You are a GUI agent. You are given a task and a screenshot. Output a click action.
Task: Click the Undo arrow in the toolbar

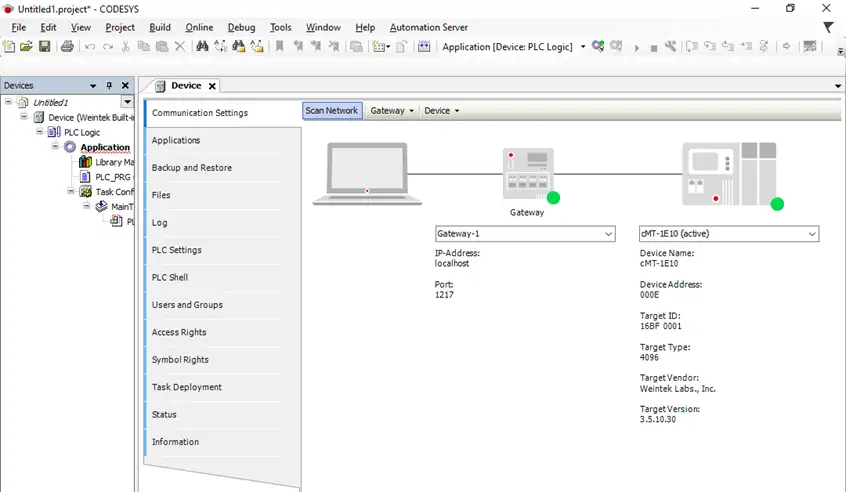[x=90, y=47]
